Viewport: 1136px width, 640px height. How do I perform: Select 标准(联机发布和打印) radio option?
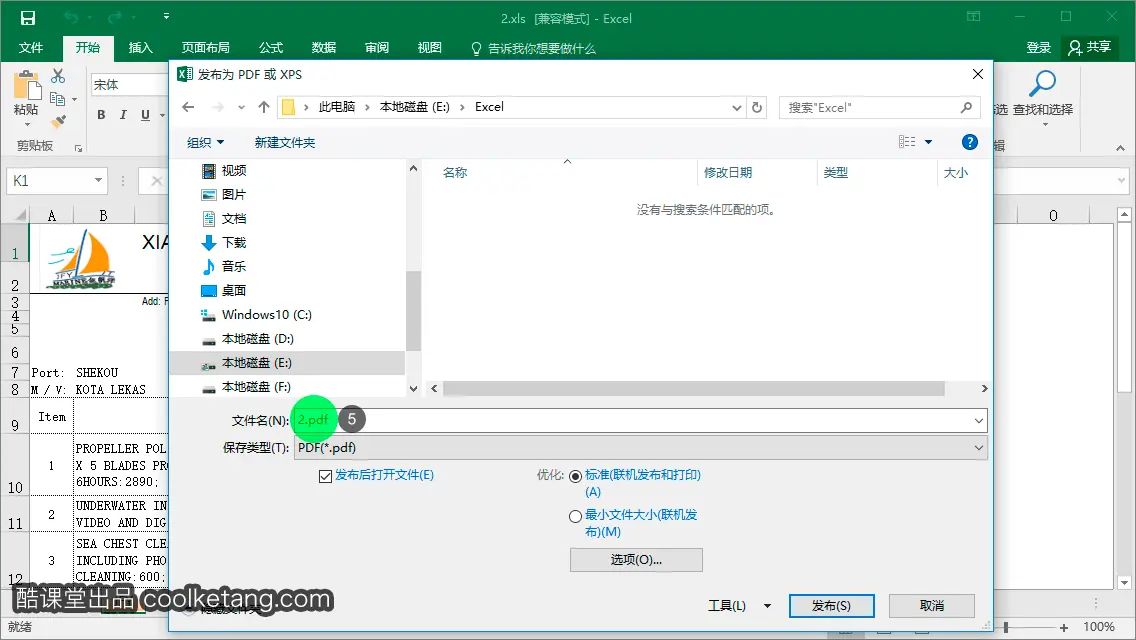[575, 476]
